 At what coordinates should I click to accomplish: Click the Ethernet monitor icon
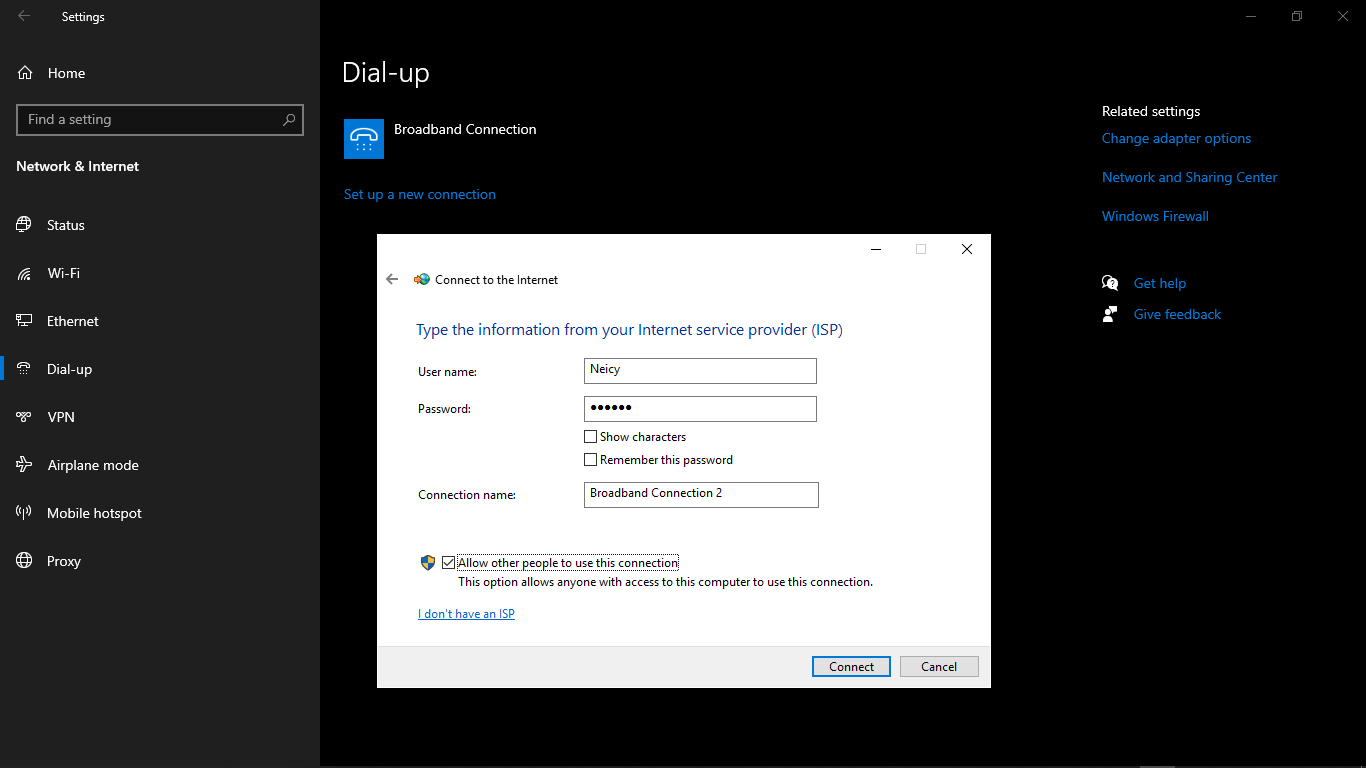(24, 321)
